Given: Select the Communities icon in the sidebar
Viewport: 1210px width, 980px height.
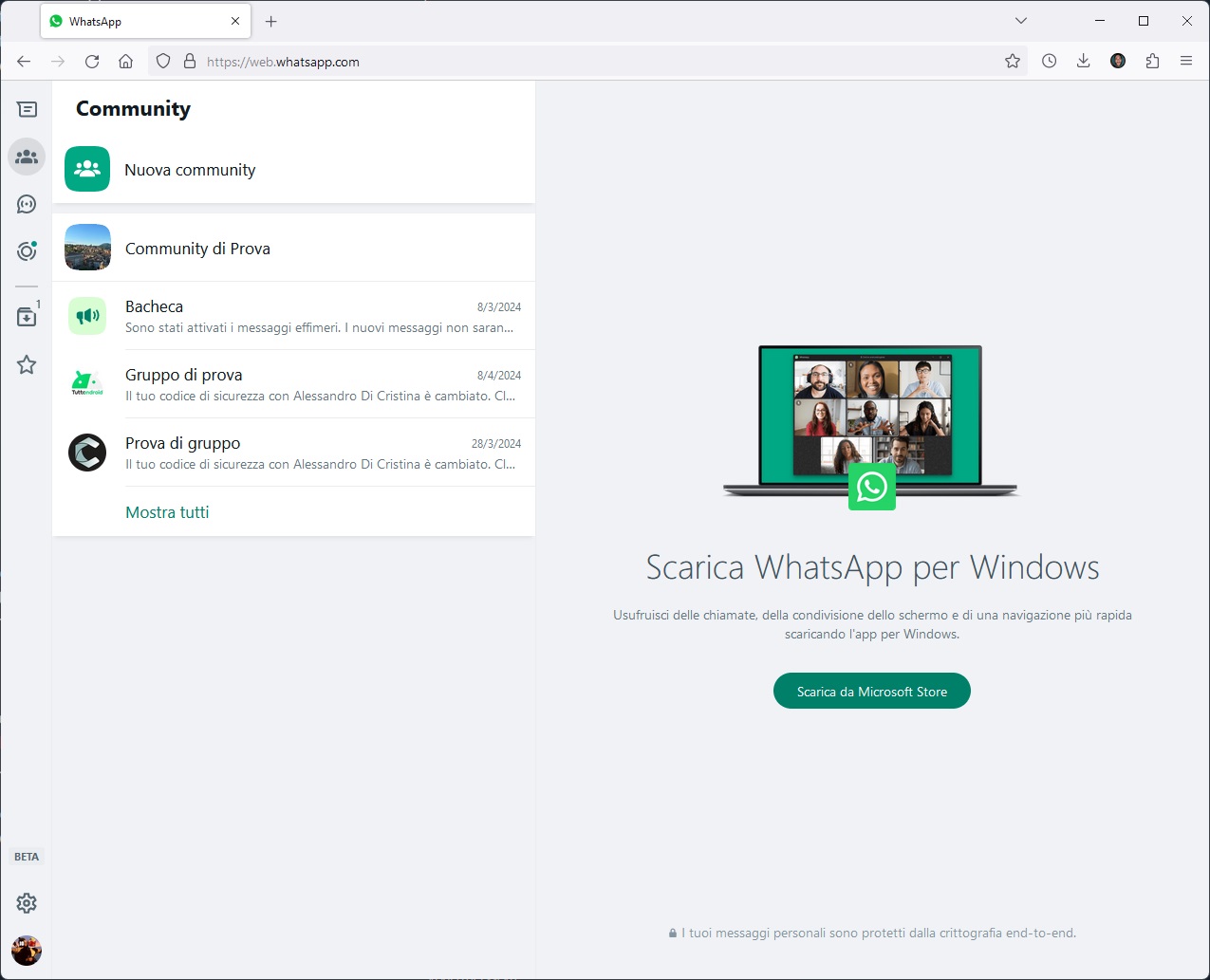Looking at the screenshot, I should point(27,157).
